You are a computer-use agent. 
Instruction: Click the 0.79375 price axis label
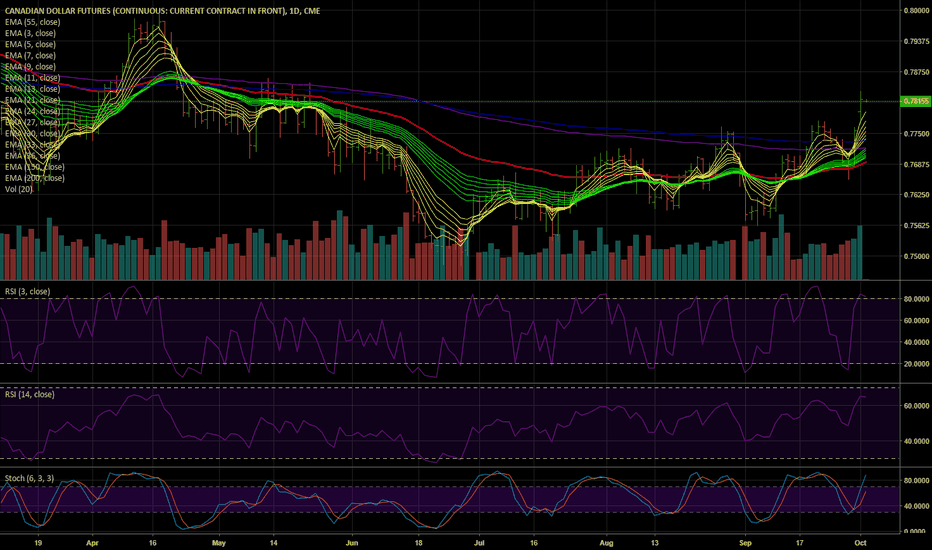pyautogui.click(x=917, y=41)
